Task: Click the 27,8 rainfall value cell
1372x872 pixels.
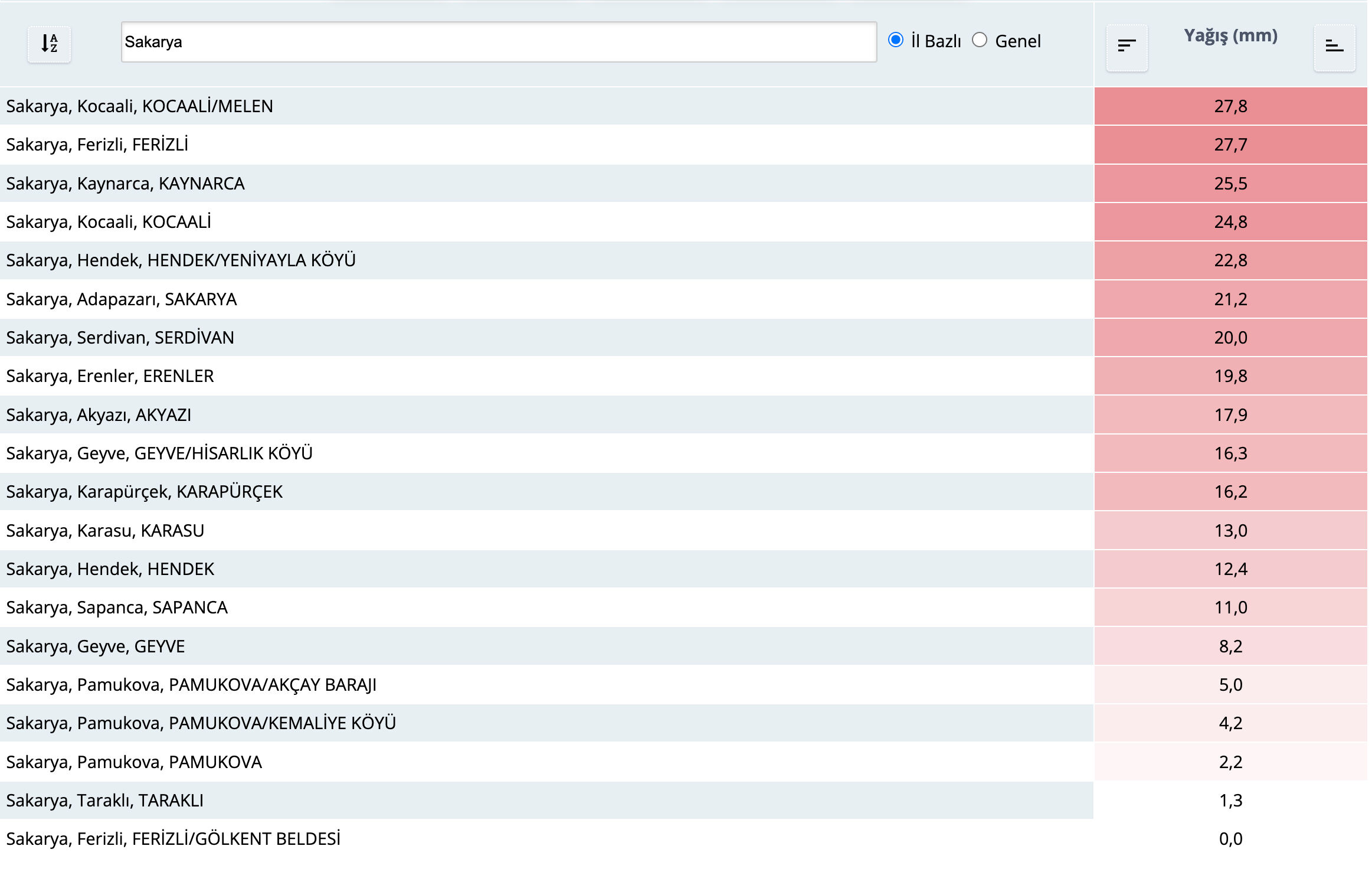Action: [1230, 106]
